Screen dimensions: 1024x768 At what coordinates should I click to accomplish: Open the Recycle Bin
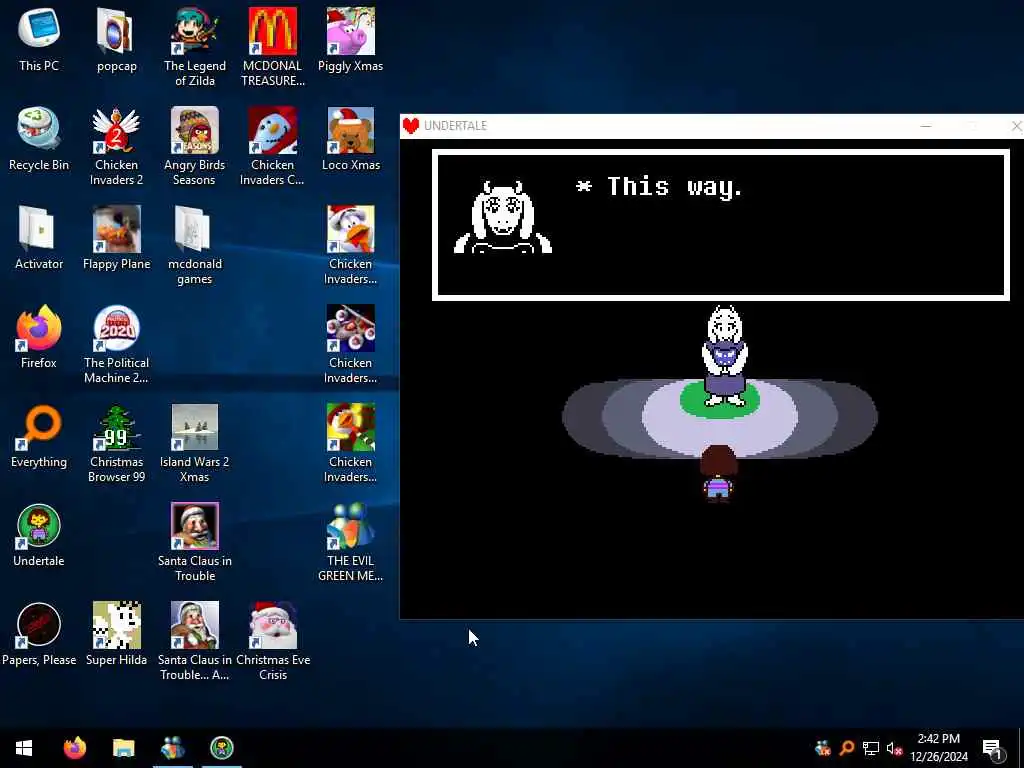pyautogui.click(x=39, y=138)
